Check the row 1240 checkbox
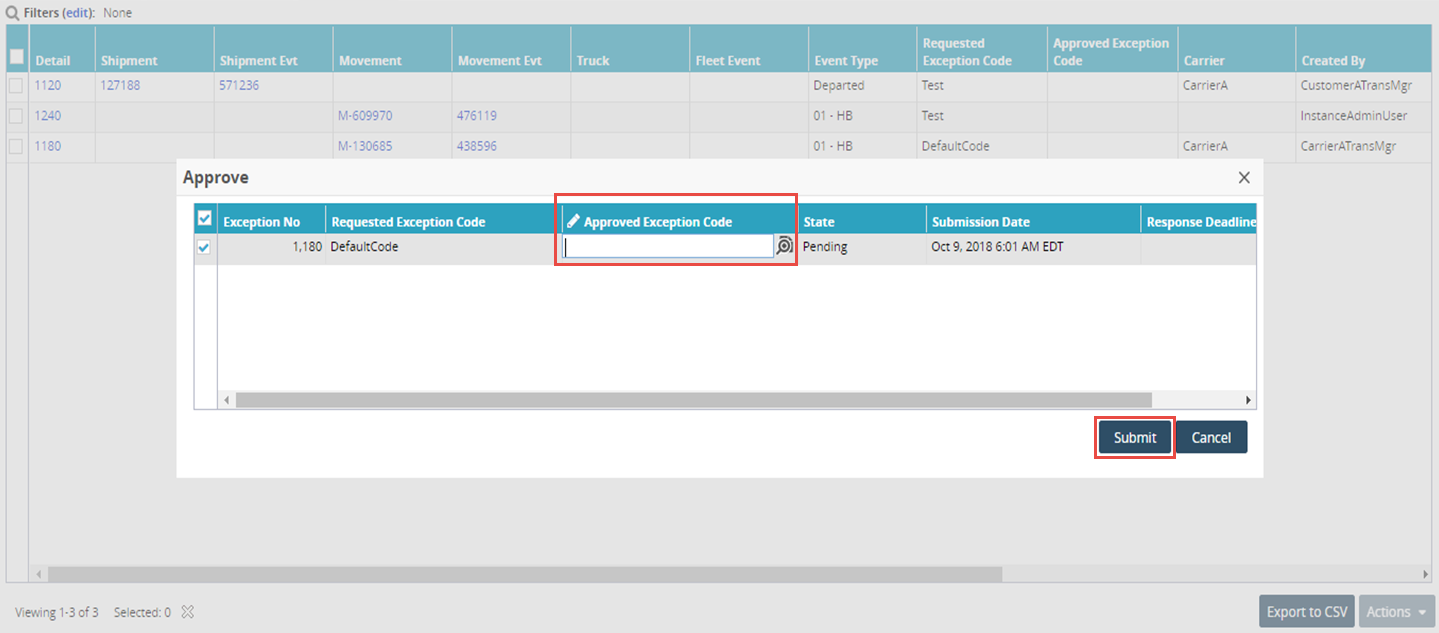 pyautogui.click(x=16, y=116)
